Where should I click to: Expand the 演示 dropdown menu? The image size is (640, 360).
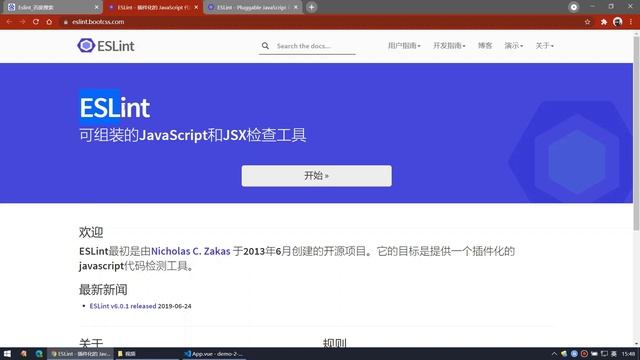(513, 46)
